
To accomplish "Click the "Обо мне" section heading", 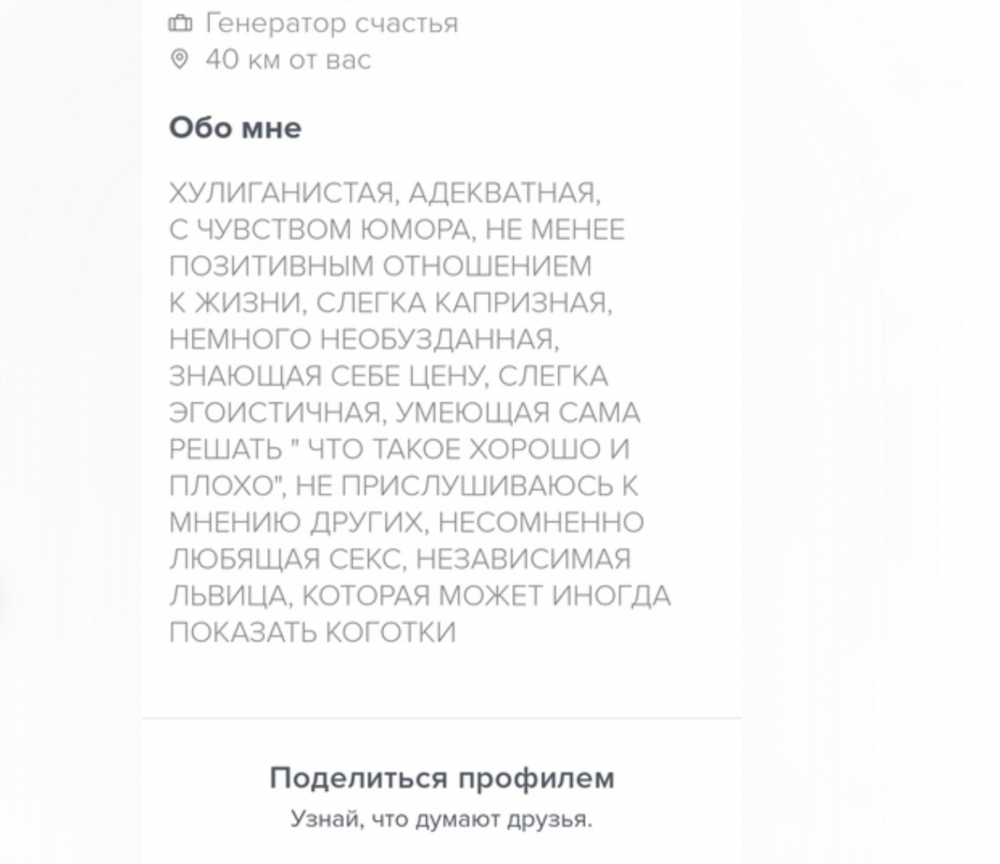I will (x=235, y=128).
